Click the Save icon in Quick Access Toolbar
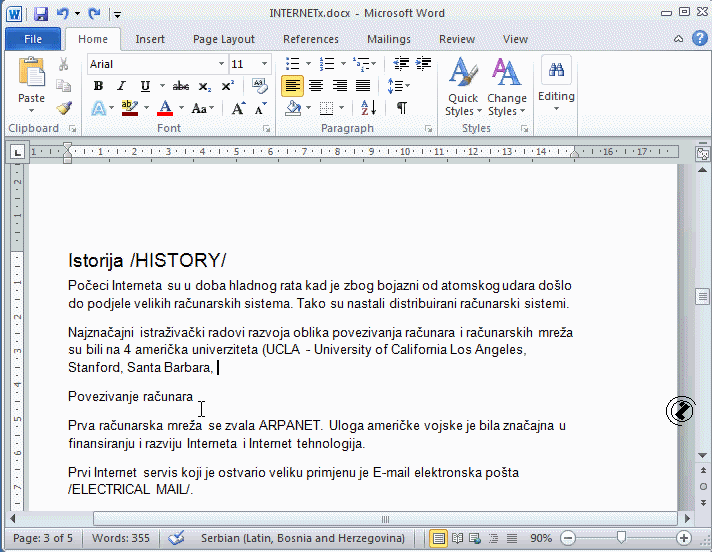 (41, 14)
